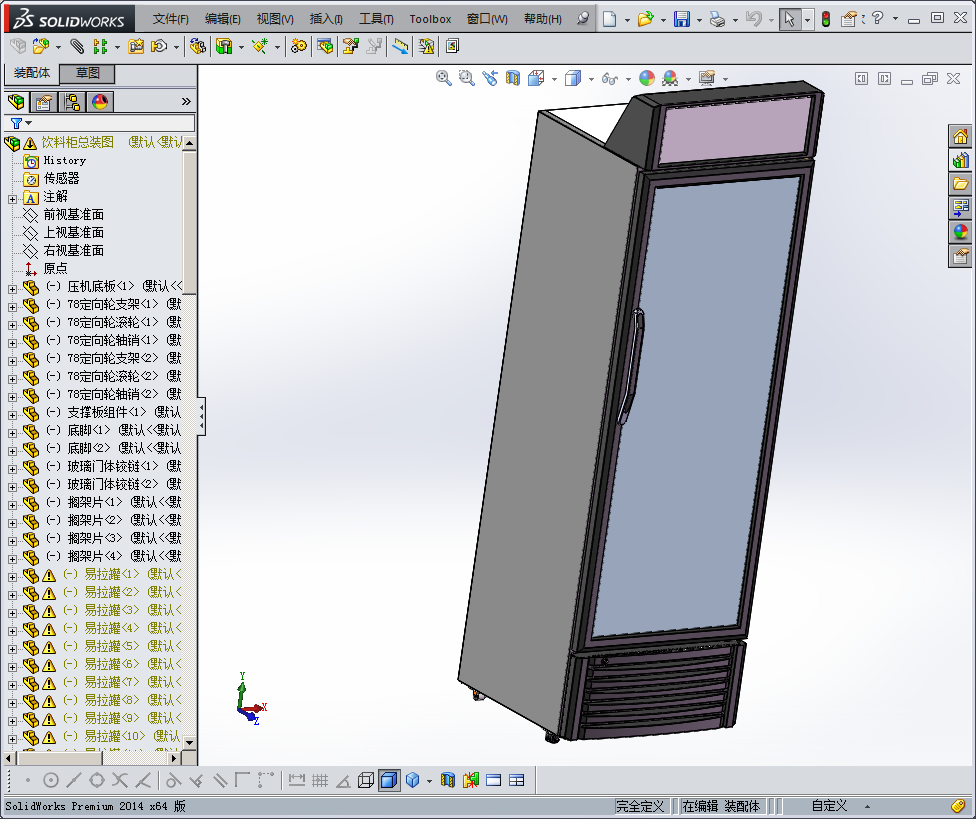Expand the 注解 annotations node
Viewport: 976px width, 819px height.
(x=12, y=199)
